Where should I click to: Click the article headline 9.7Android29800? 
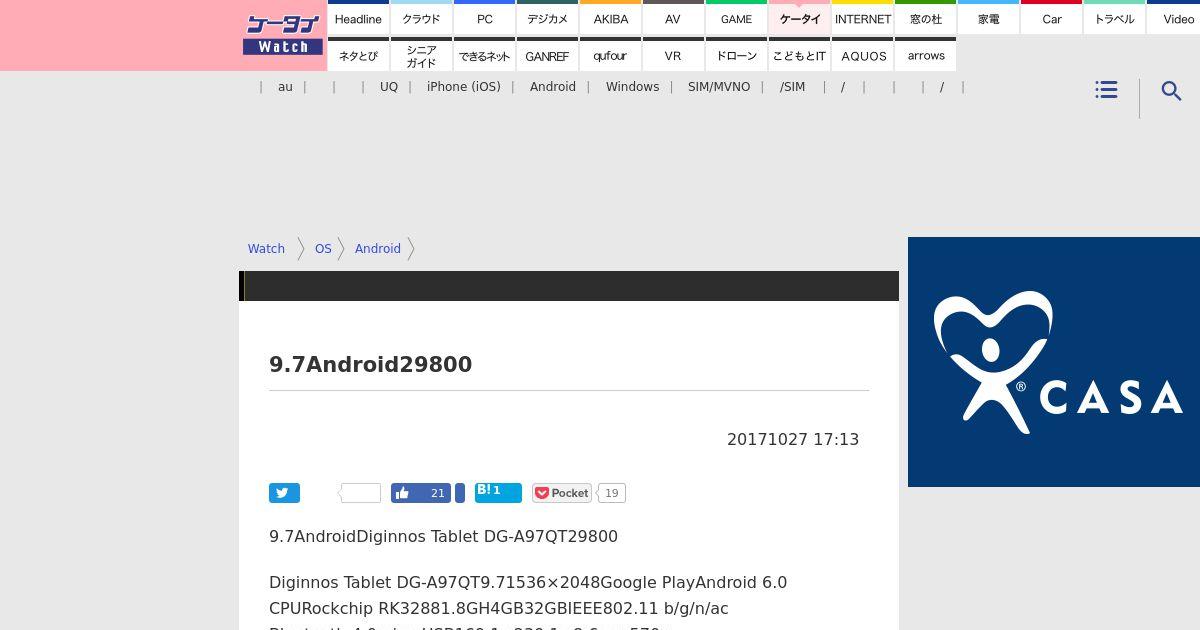(x=370, y=365)
